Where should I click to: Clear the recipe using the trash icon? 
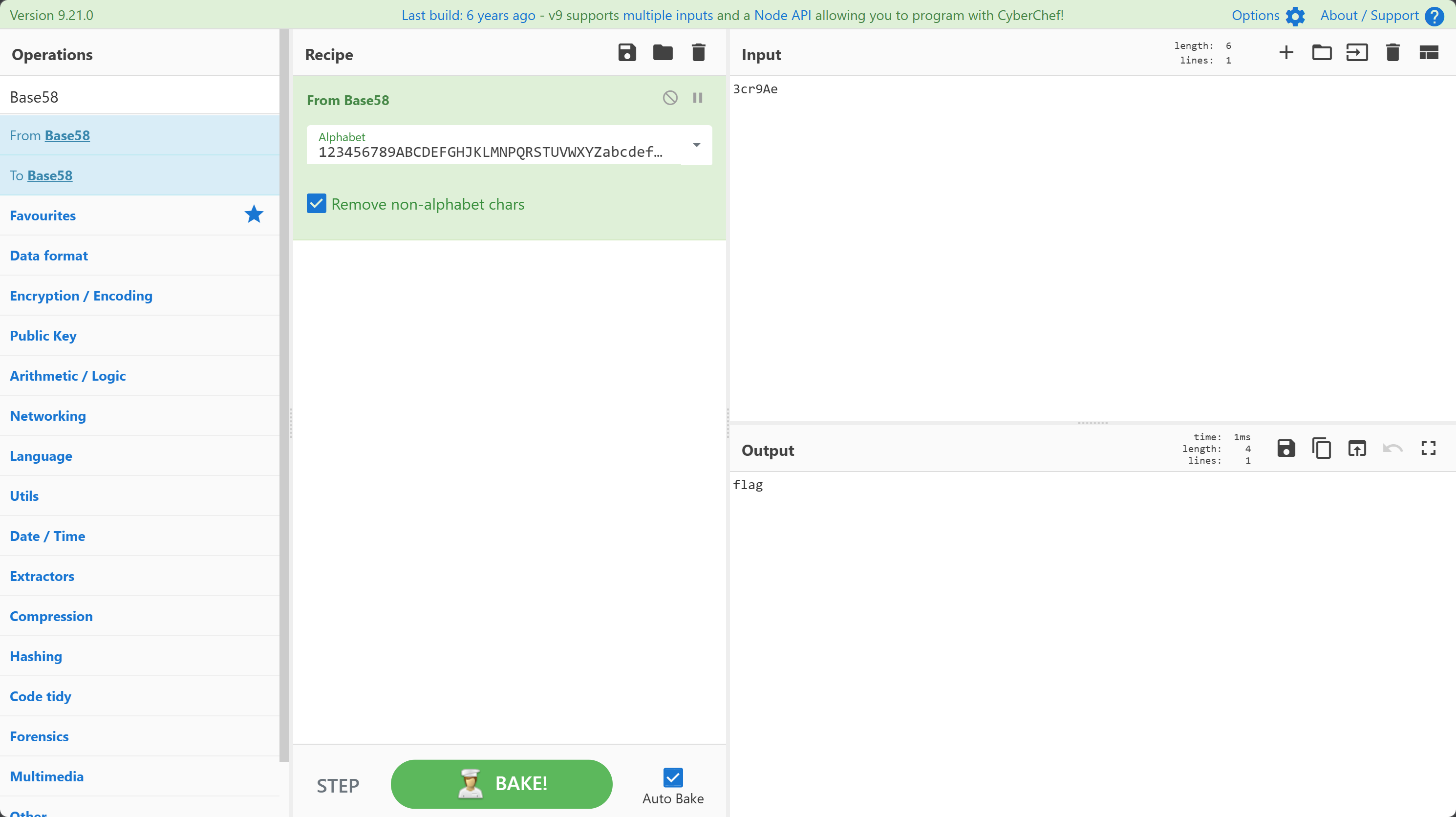[698, 52]
